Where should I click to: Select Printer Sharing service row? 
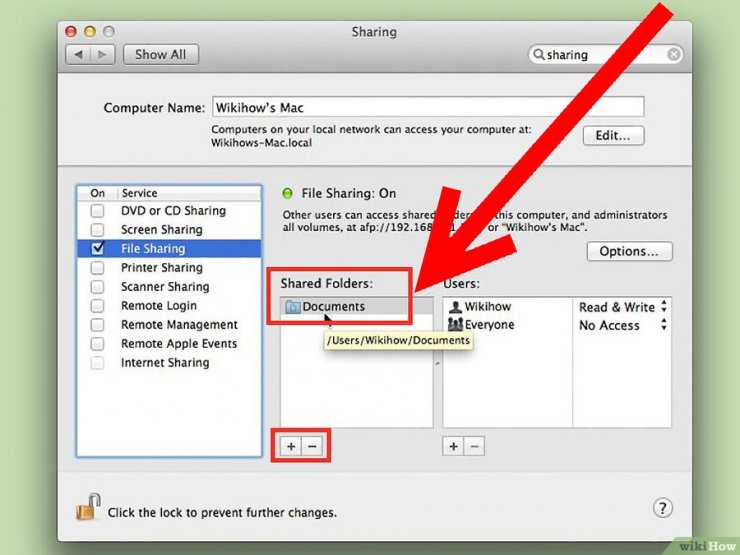coord(169,268)
